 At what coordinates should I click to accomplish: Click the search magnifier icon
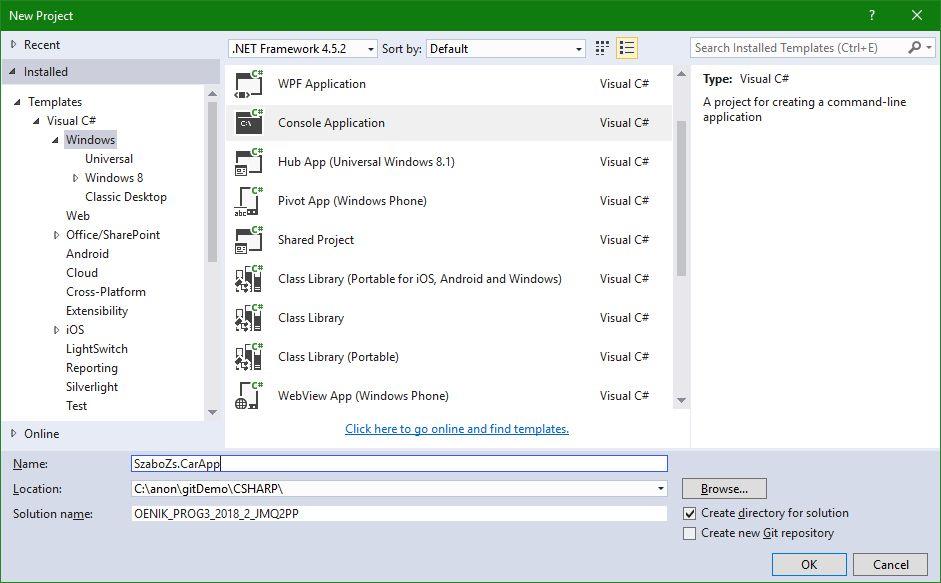pyautogui.click(x=914, y=47)
